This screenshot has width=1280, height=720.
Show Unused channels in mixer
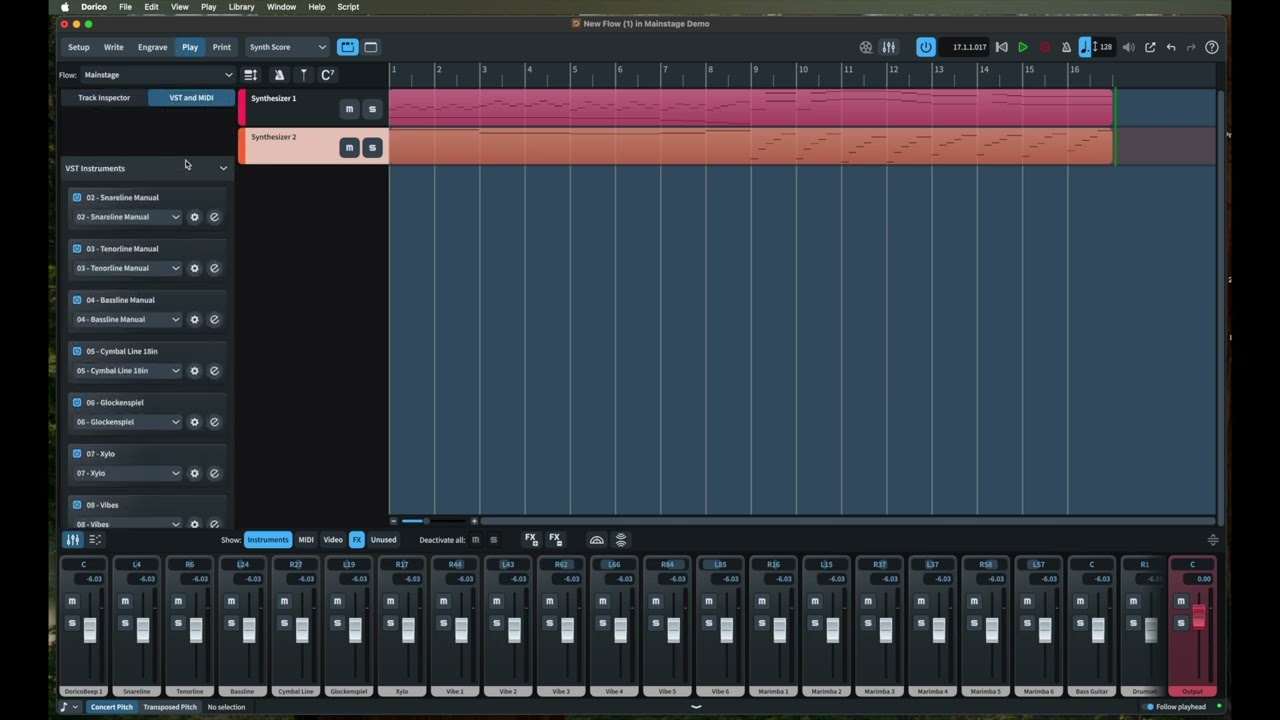click(x=383, y=540)
